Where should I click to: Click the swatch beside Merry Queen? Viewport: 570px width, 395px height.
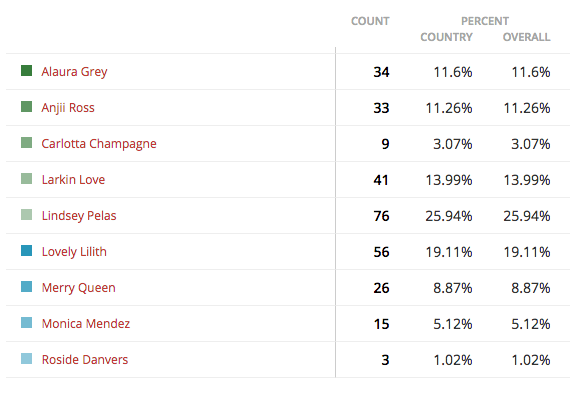27,286
